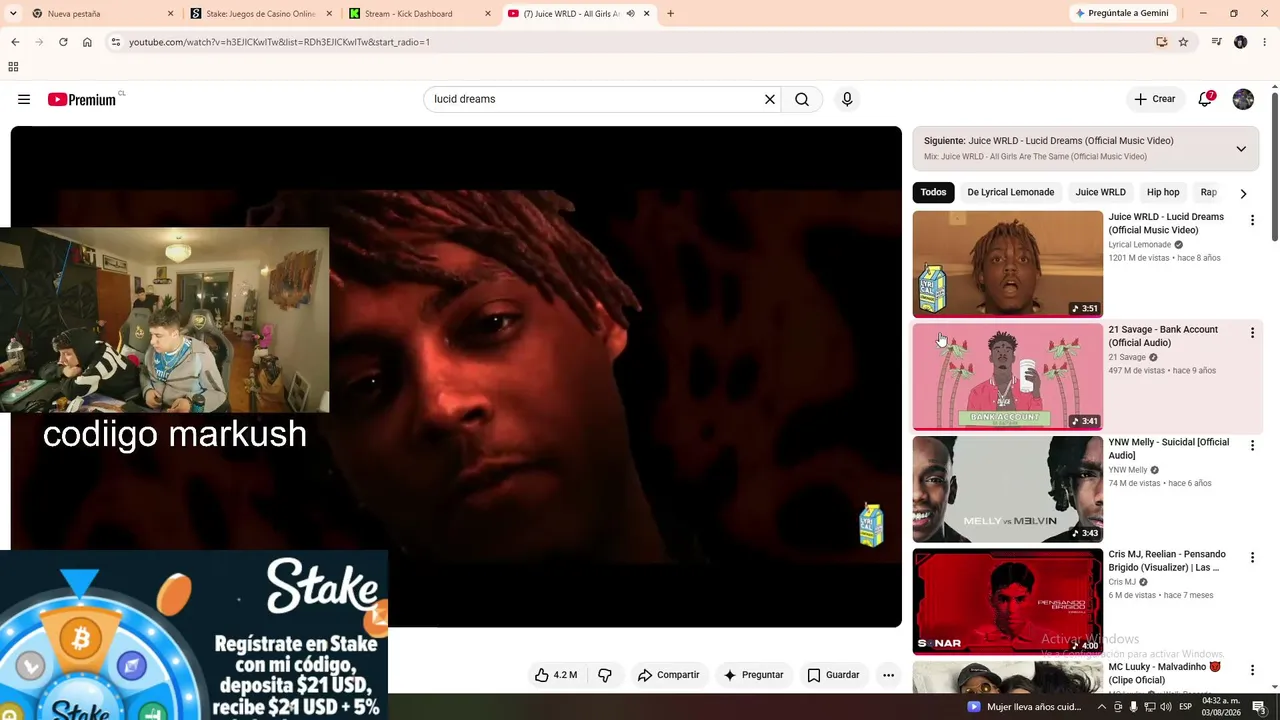
Task: Open 21 Savage channel link
Action: click(1127, 357)
